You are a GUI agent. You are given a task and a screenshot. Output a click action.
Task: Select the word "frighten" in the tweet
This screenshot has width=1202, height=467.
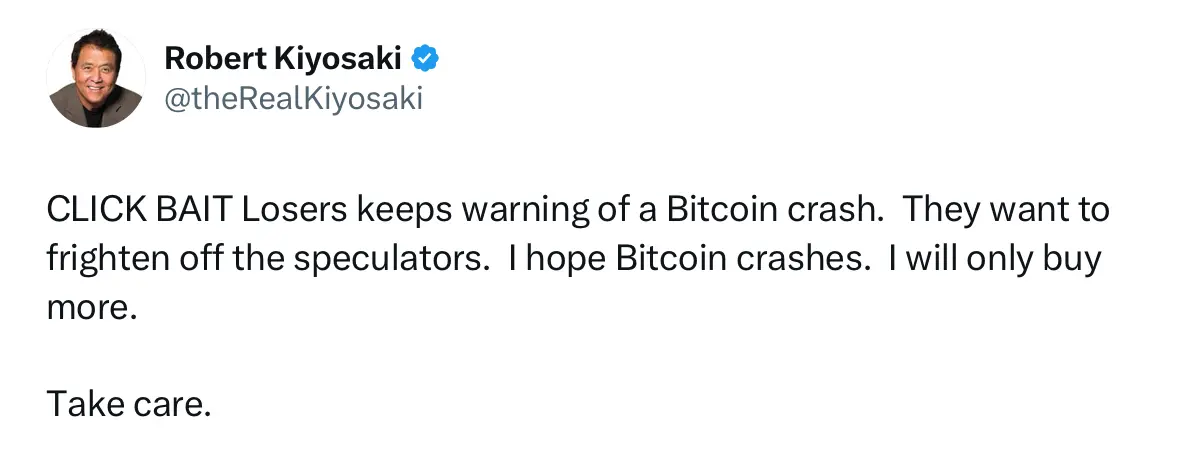(x=103, y=259)
